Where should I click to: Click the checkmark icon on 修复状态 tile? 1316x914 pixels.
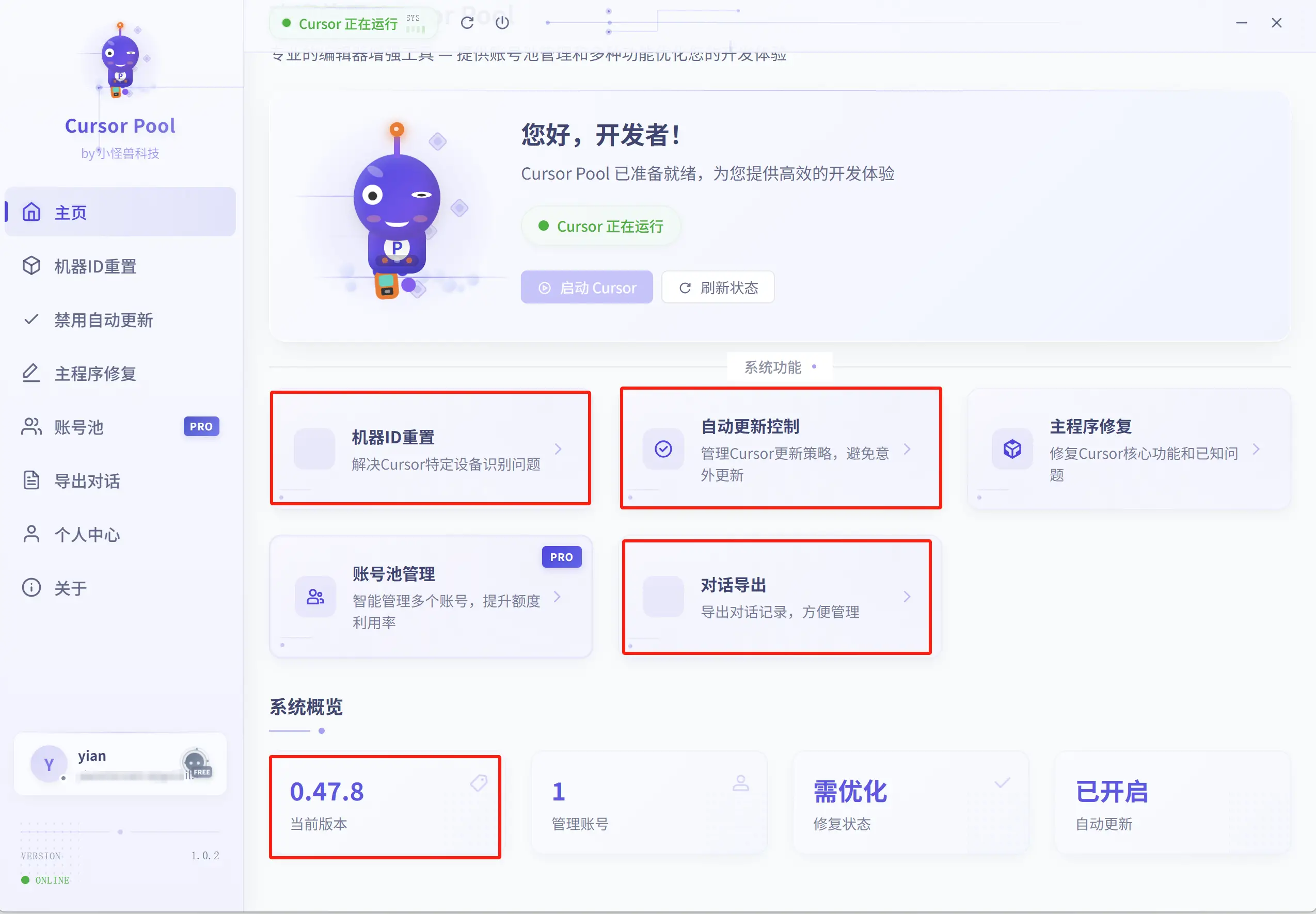coord(1003,783)
